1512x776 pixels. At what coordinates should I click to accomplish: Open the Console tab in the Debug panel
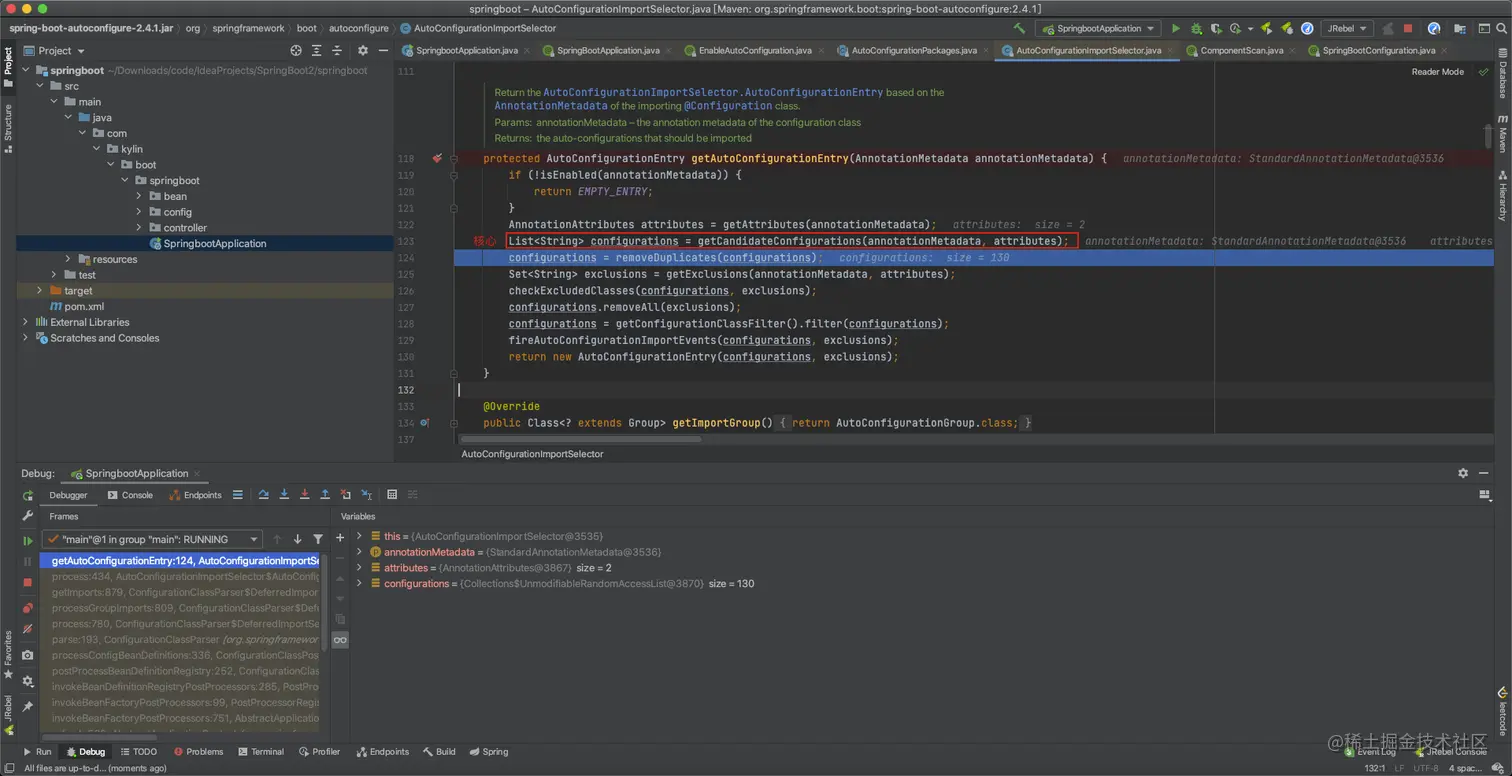(129, 495)
